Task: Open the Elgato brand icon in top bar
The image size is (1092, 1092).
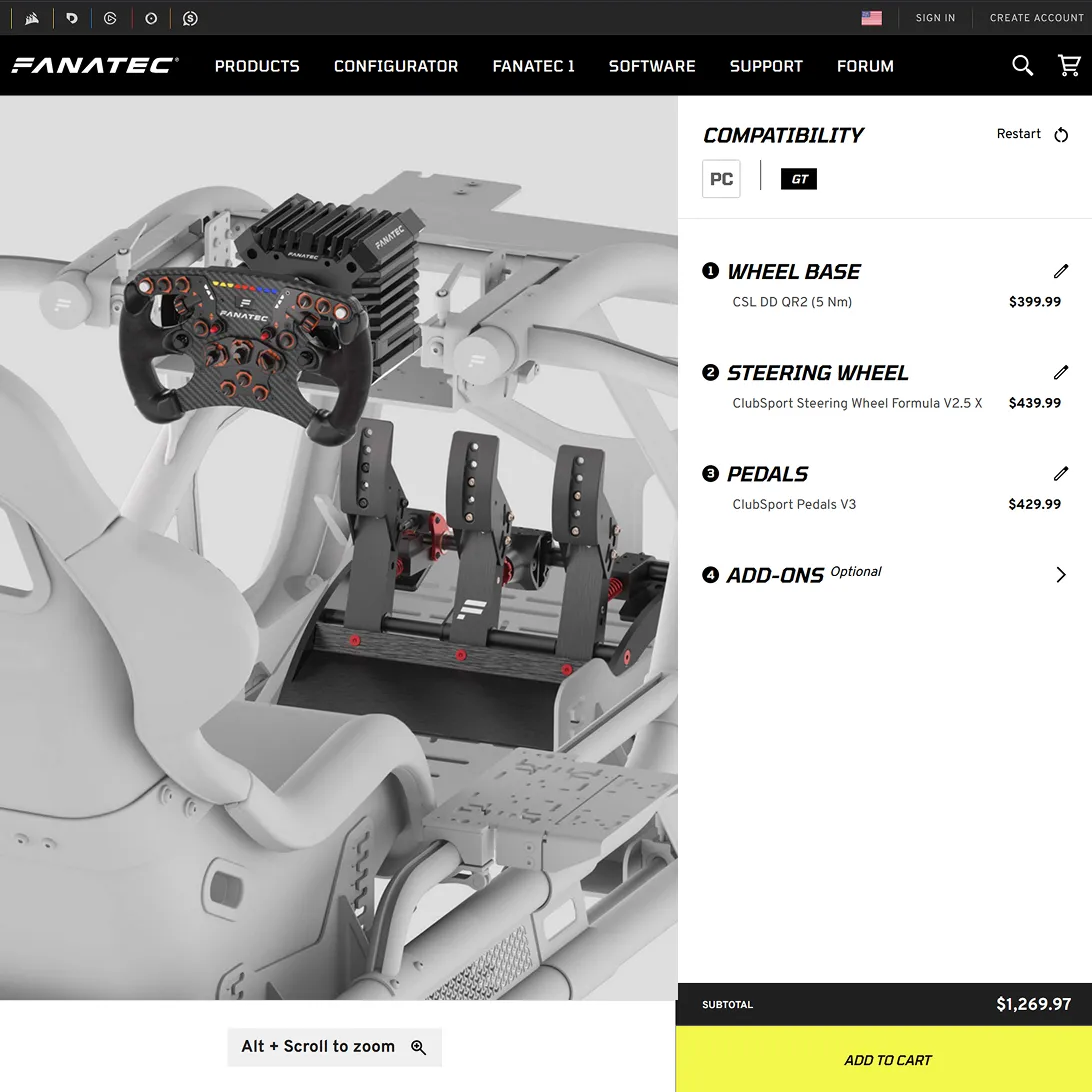Action: (x=111, y=18)
